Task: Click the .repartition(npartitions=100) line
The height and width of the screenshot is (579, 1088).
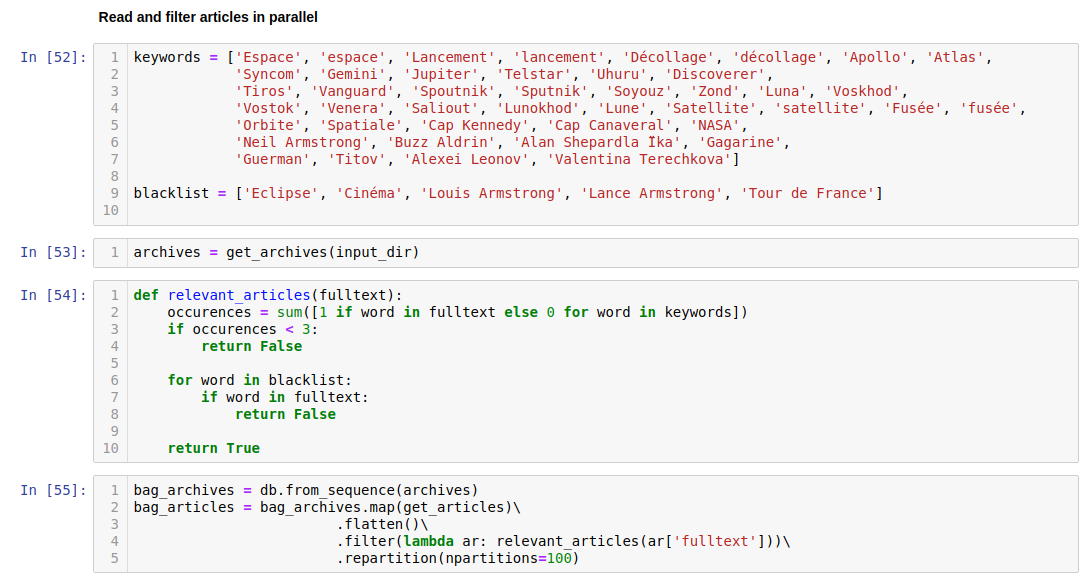Action: pyautogui.click(x=458, y=558)
